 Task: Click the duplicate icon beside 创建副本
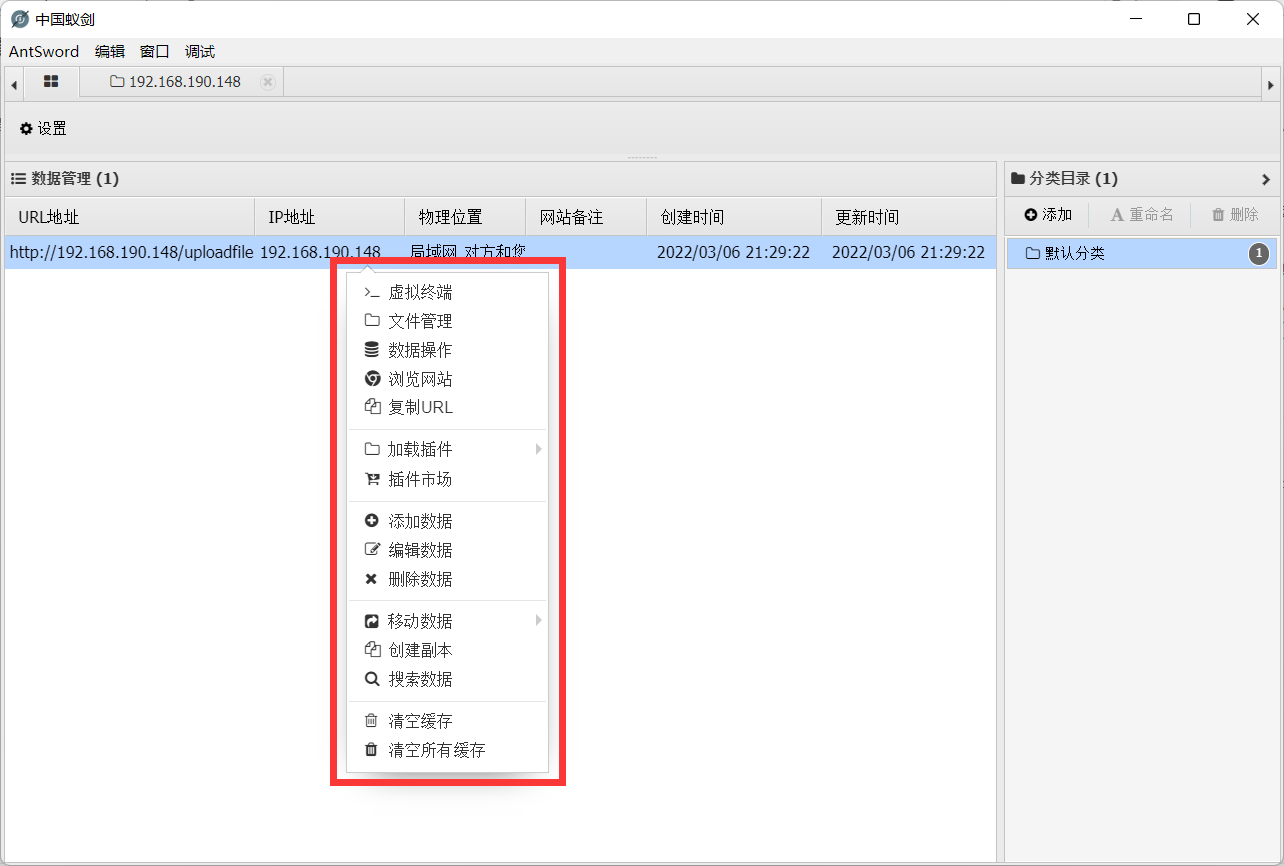click(x=371, y=650)
